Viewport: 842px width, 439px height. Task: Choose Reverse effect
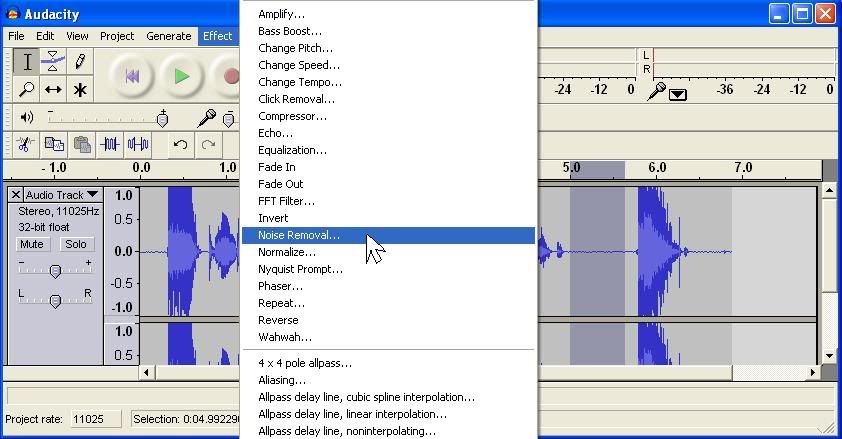pyautogui.click(x=388, y=320)
